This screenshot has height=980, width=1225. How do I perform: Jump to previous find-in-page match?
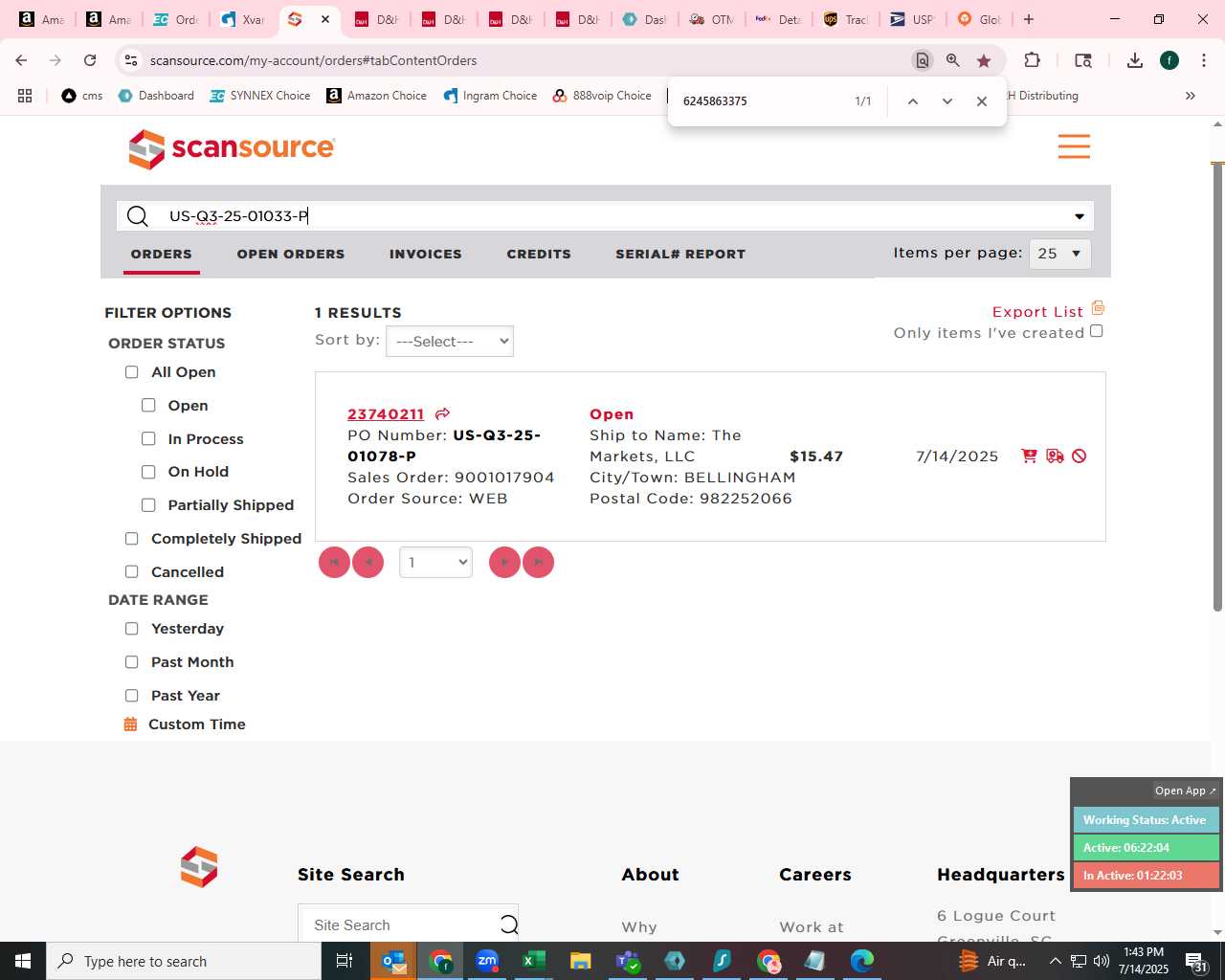[913, 101]
